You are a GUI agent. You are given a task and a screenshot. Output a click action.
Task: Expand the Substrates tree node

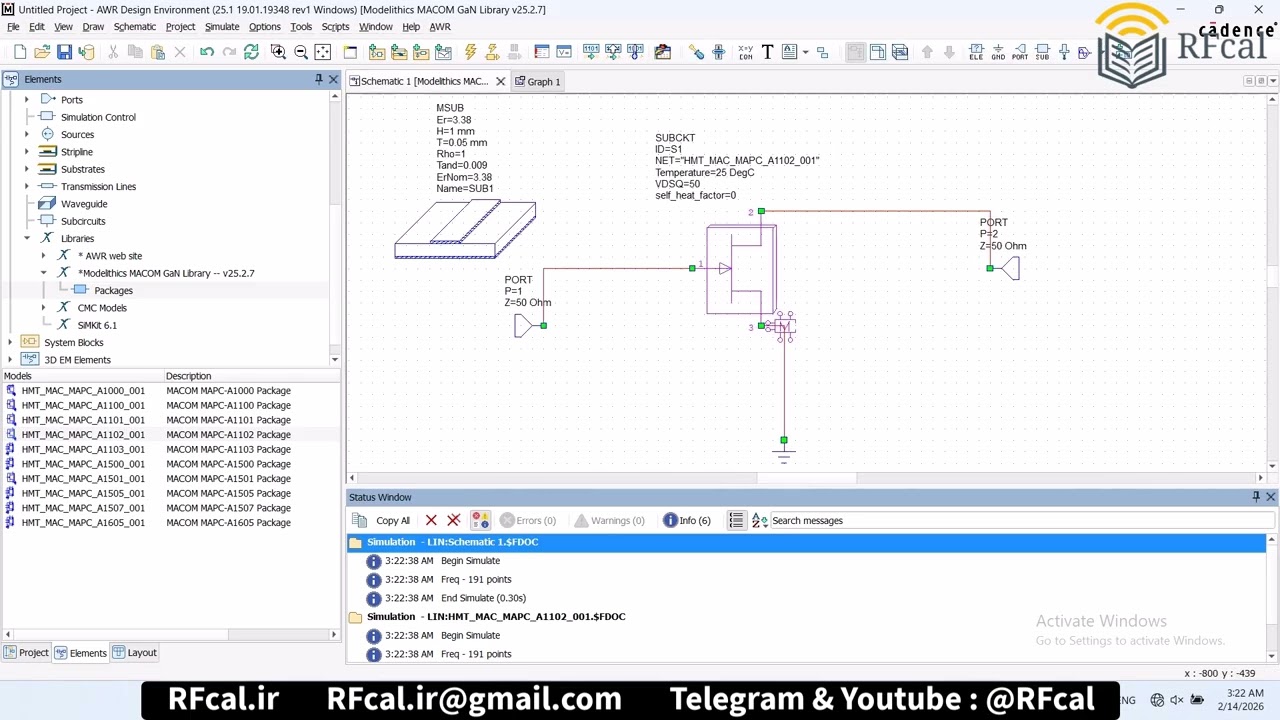pyautogui.click(x=27, y=169)
